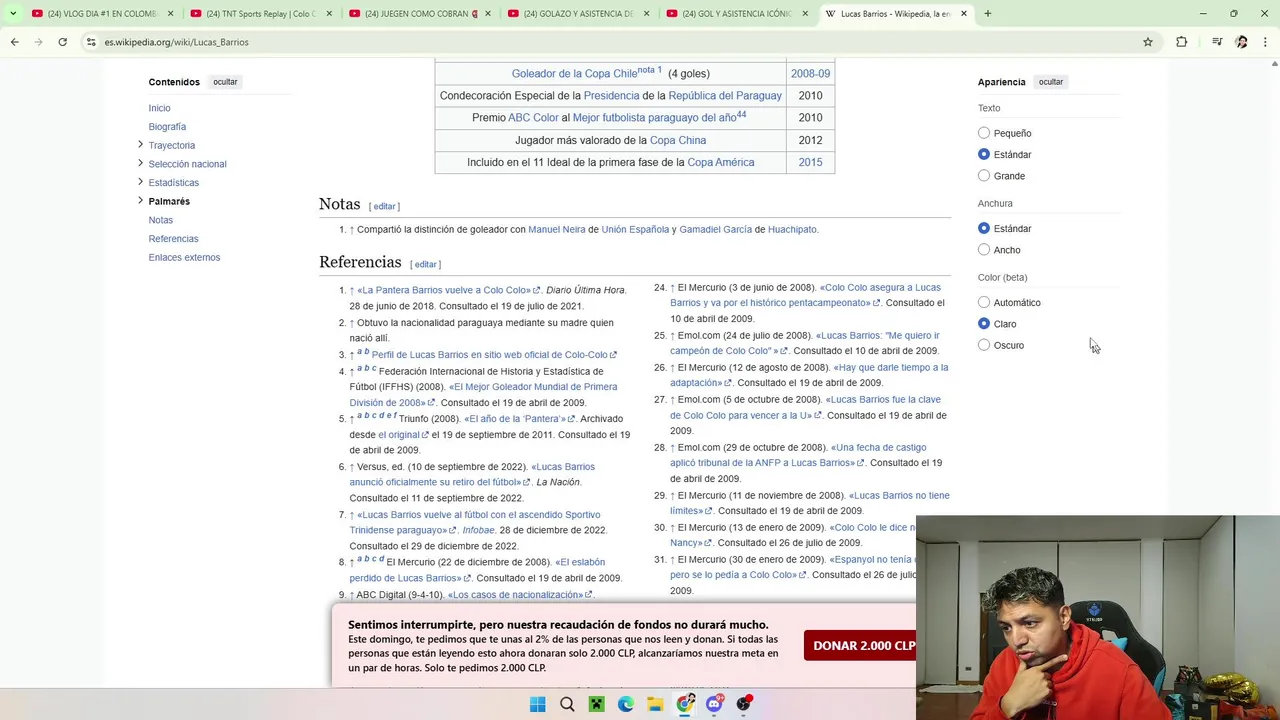Select Estándar width option
This screenshot has width=1280, height=720.
coord(984,228)
